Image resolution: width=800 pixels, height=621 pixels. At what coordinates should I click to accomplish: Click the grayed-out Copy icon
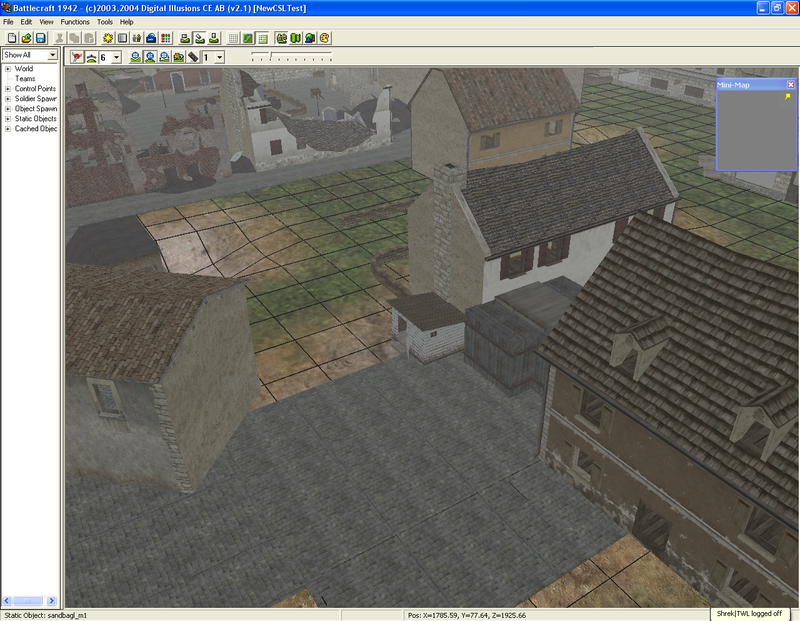pyautogui.click(x=74, y=38)
